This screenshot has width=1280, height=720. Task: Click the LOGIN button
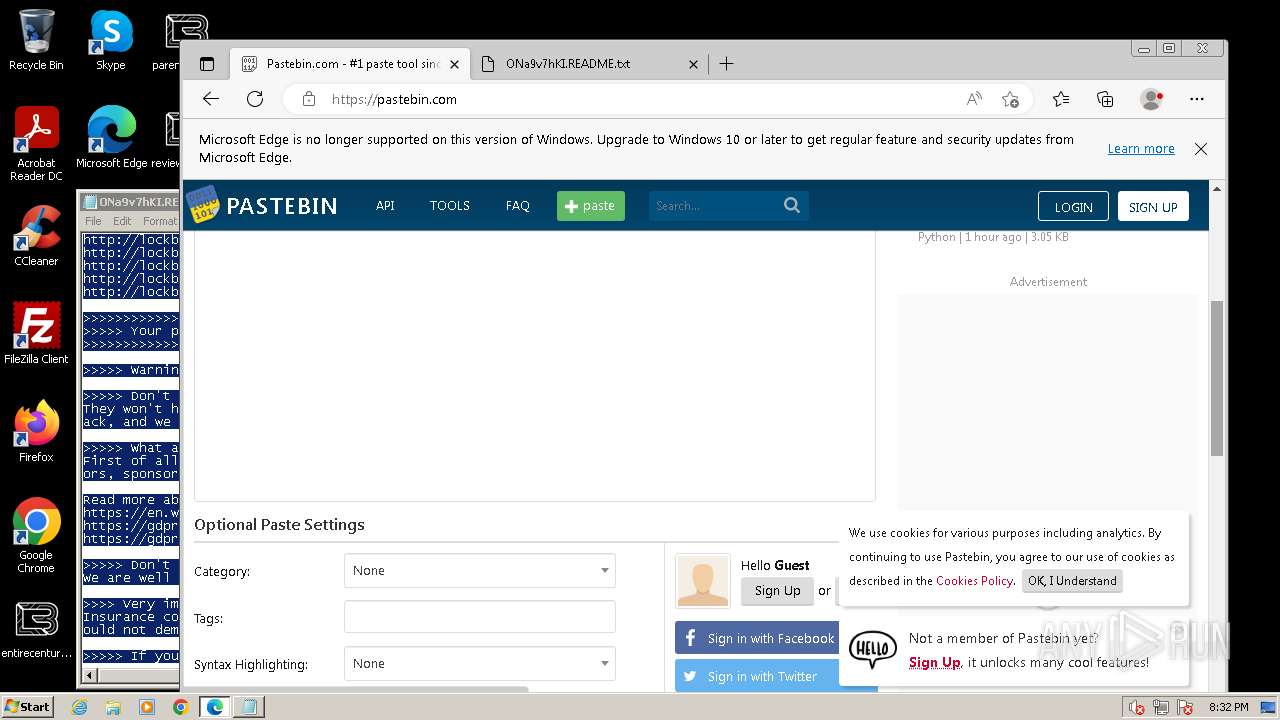[x=1073, y=207]
